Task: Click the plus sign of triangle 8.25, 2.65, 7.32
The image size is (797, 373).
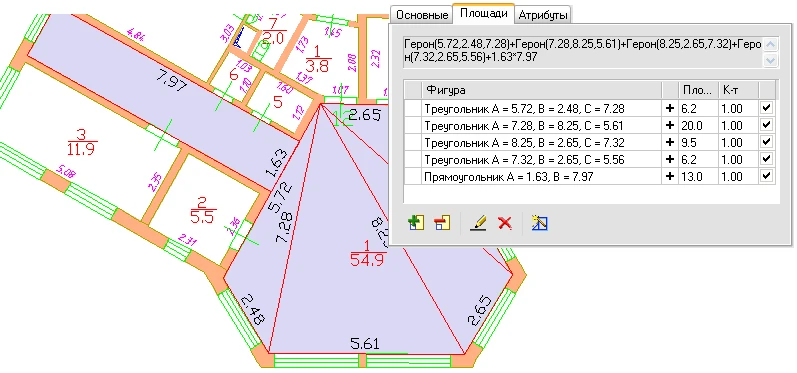Action: (x=670, y=142)
